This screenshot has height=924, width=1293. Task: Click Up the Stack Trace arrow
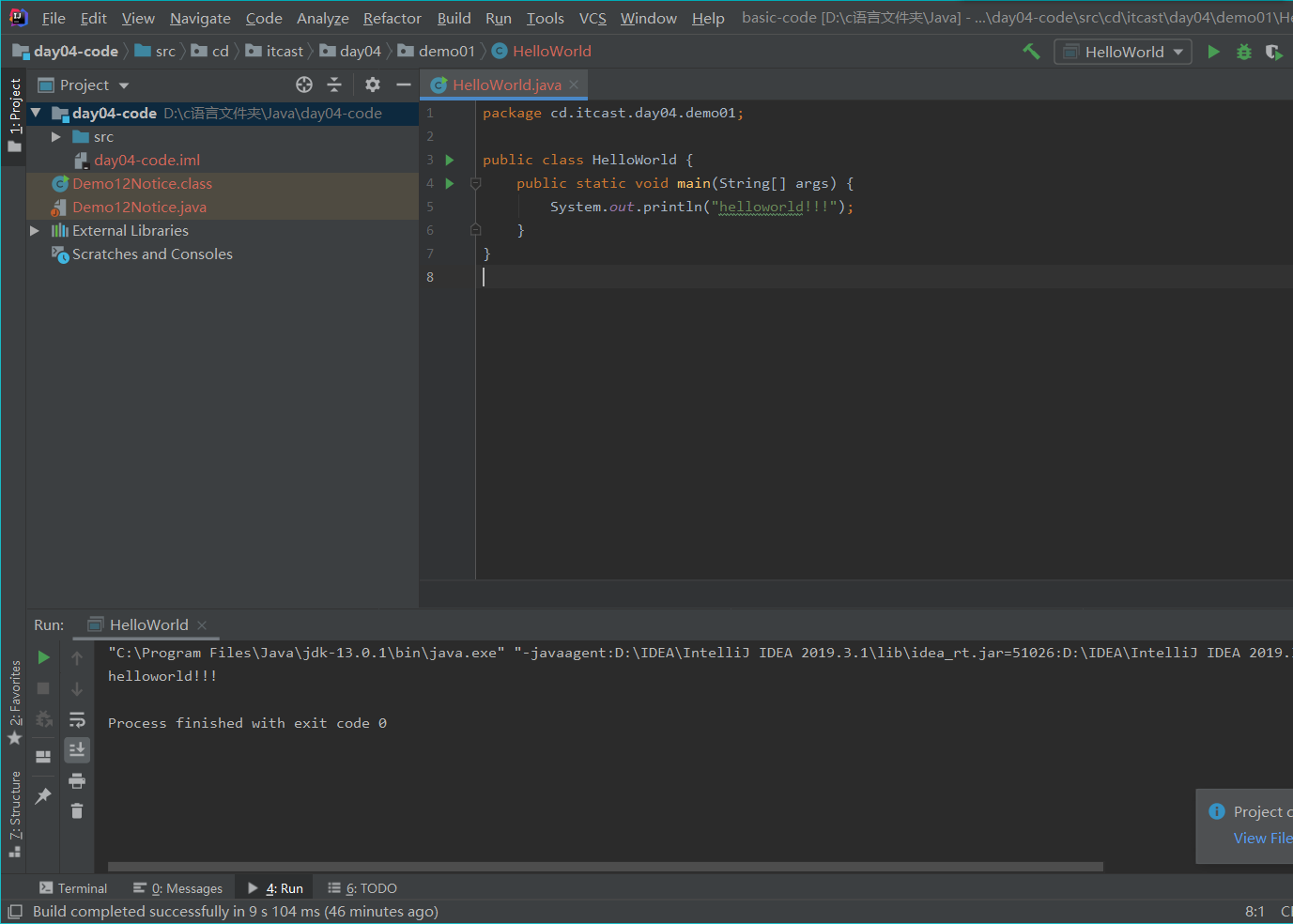click(77, 658)
